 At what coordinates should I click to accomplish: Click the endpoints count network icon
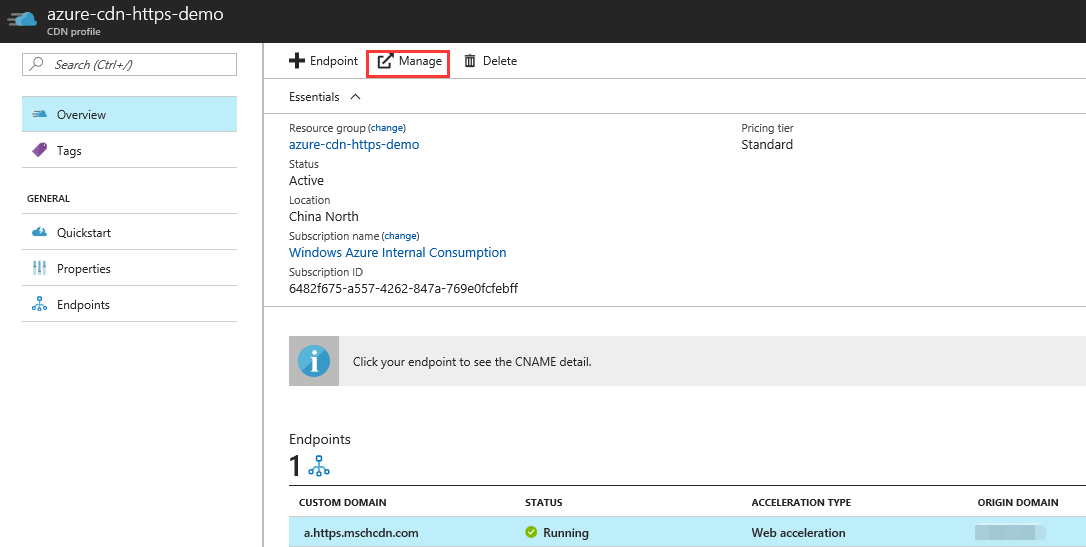pyautogui.click(x=319, y=466)
